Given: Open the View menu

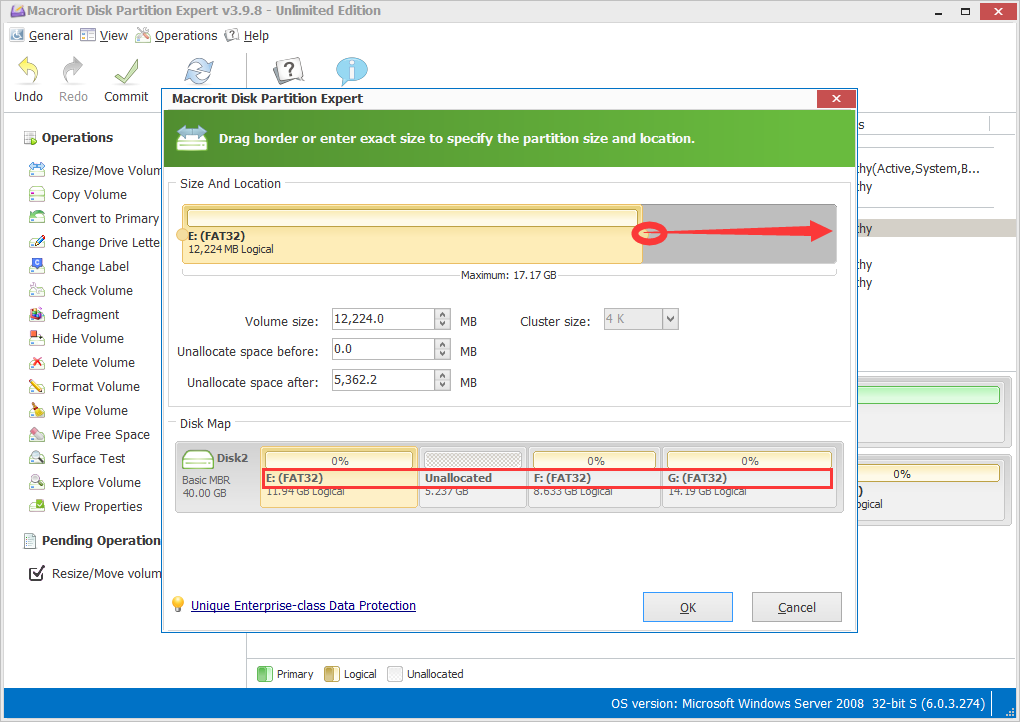Looking at the screenshot, I should 104,35.
